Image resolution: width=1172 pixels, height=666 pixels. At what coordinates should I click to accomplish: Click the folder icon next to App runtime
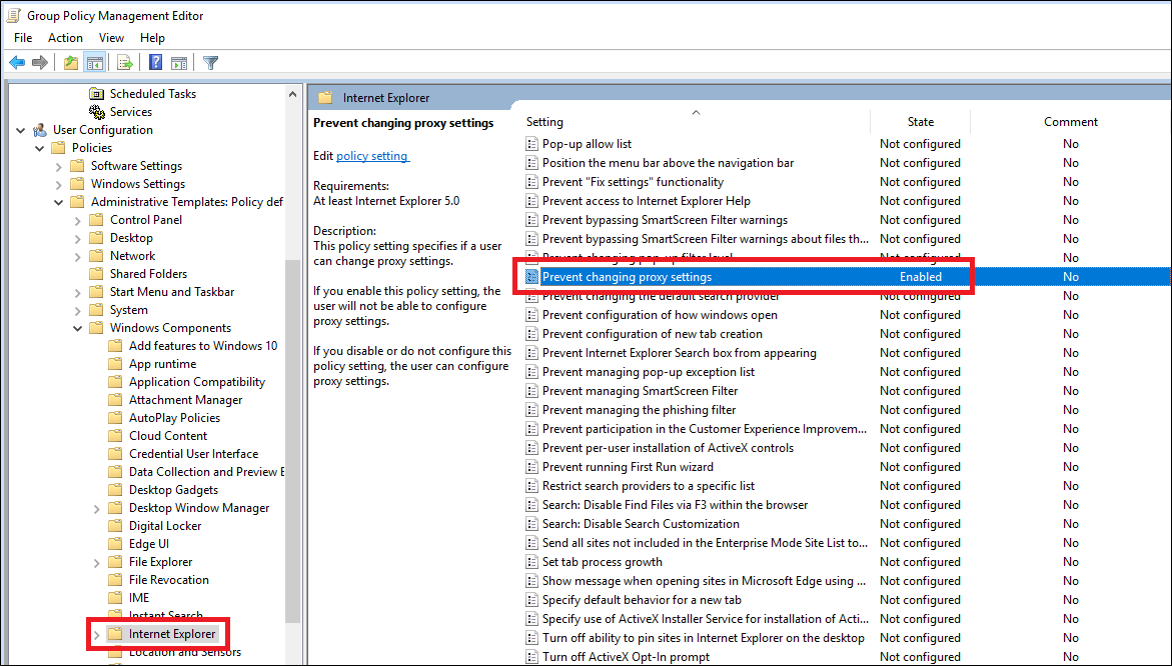point(115,364)
